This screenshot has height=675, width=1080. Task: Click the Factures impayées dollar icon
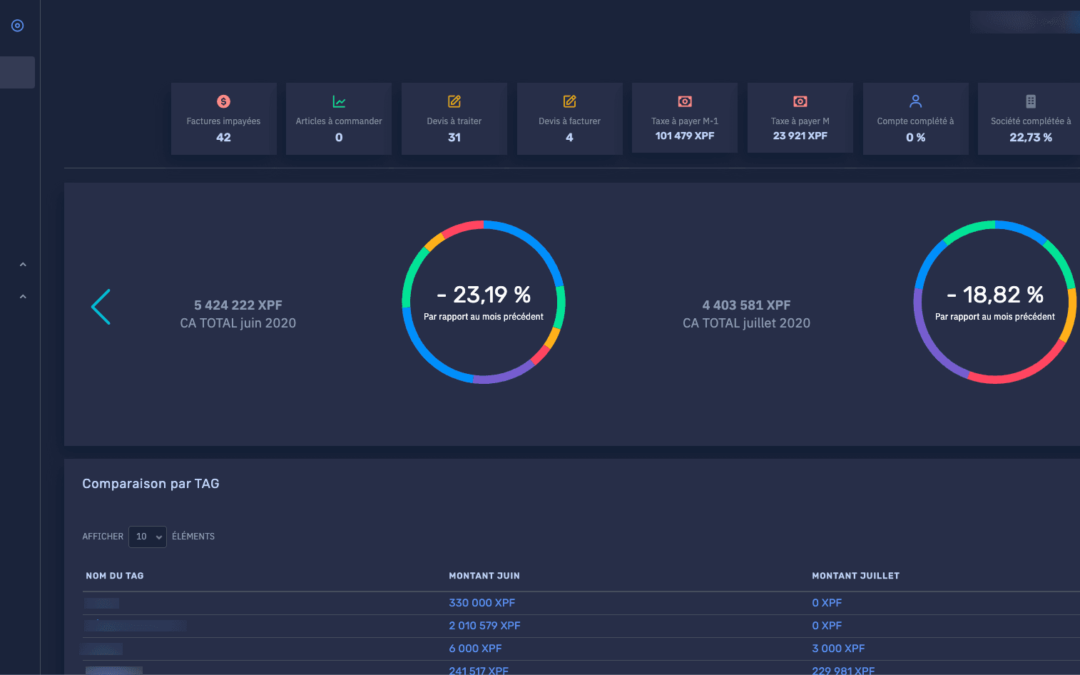[223, 102]
